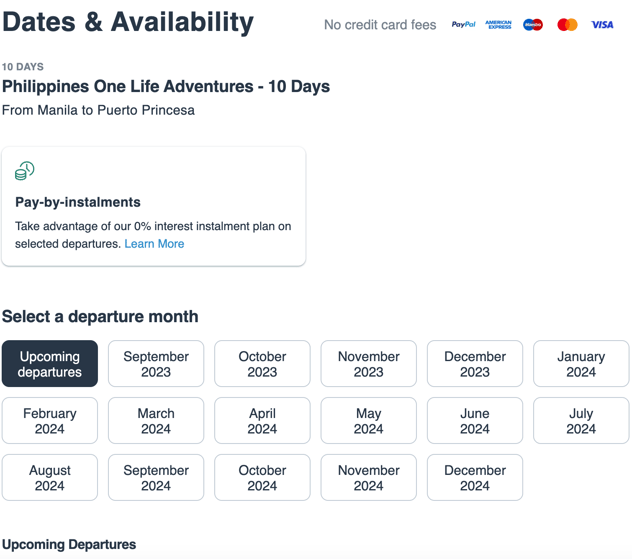Choose September 2024 departure month

click(156, 478)
